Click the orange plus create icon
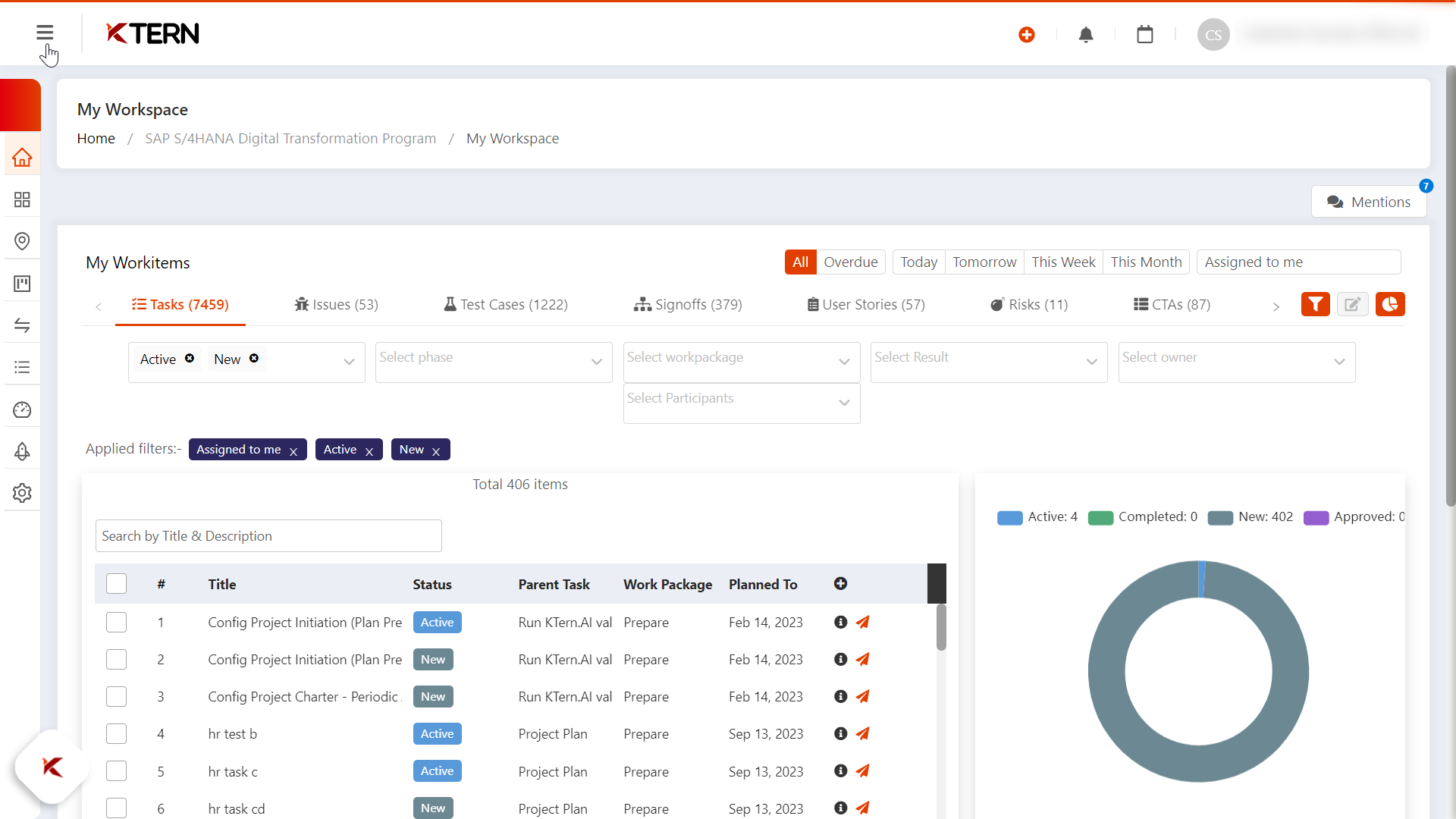The width and height of the screenshot is (1456, 819). point(1027,35)
